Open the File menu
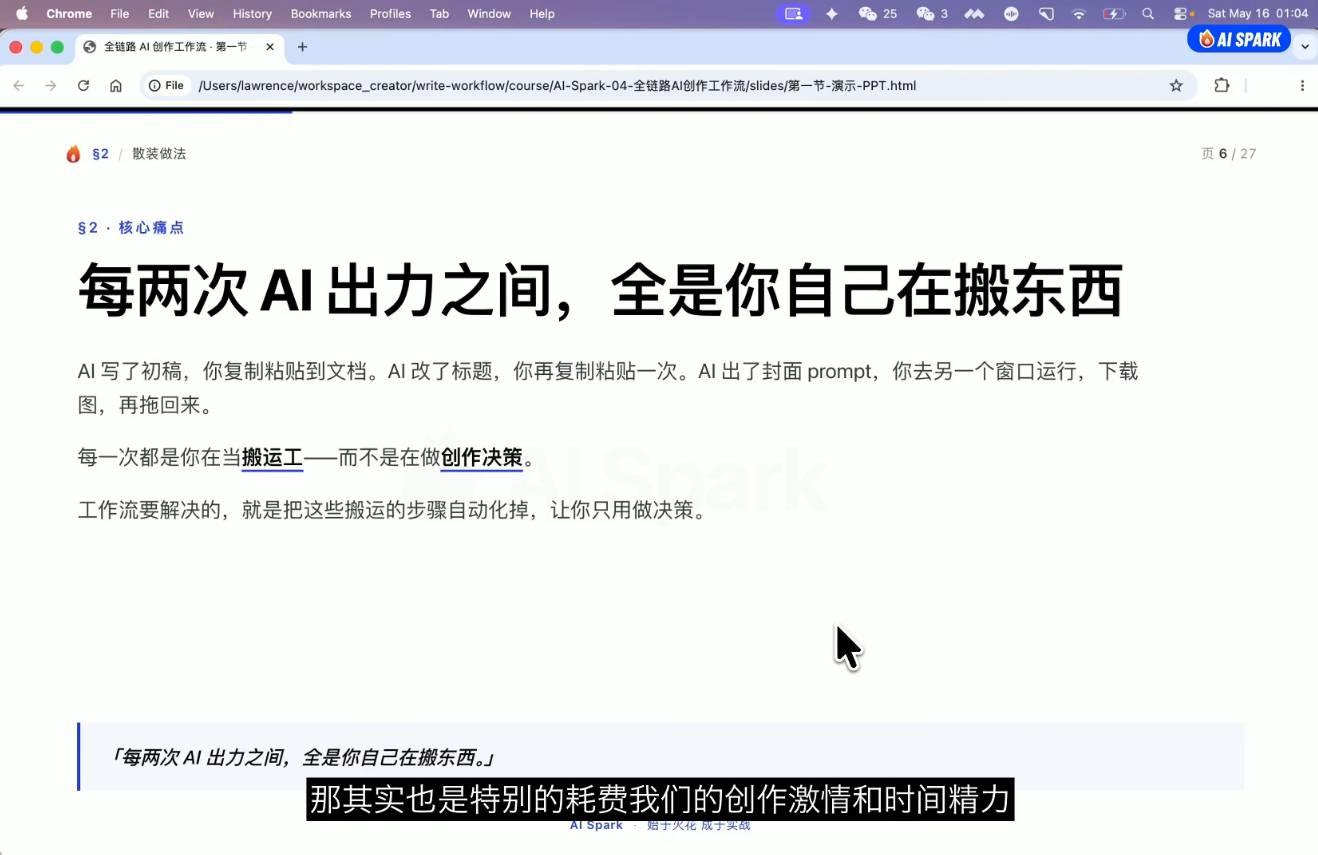This screenshot has width=1318, height=855. point(119,14)
